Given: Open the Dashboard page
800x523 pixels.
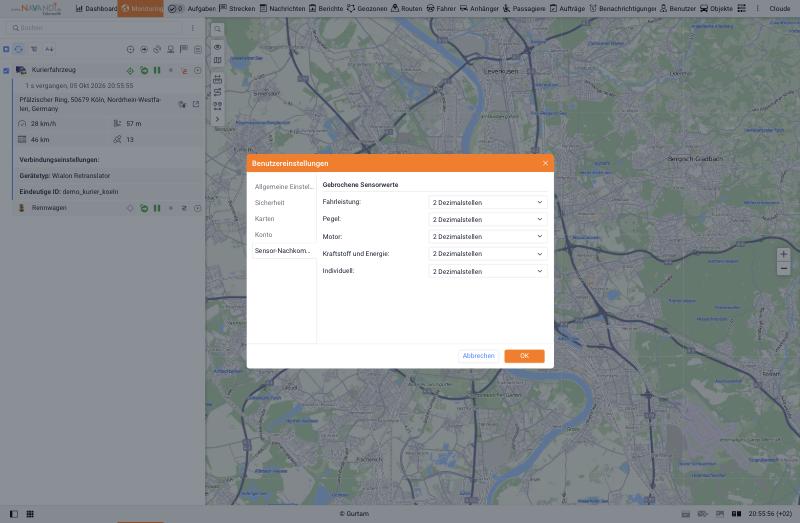Looking at the screenshot, I should [x=96, y=9].
